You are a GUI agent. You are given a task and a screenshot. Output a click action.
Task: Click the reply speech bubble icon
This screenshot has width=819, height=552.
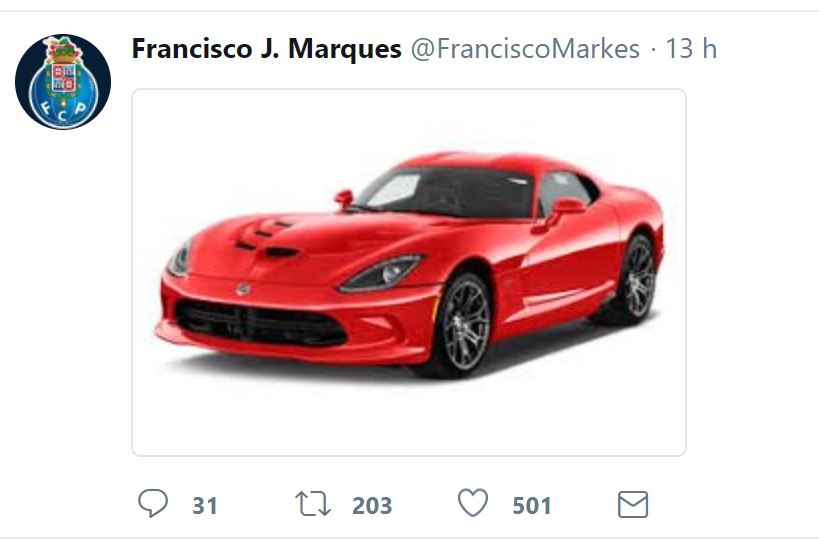pos(153,503)
